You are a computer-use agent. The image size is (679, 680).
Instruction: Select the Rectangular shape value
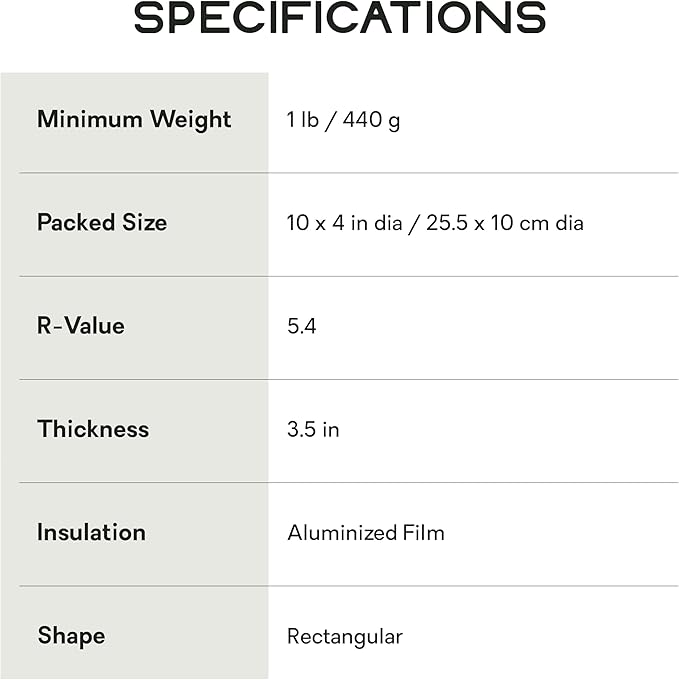click(344, 636)
